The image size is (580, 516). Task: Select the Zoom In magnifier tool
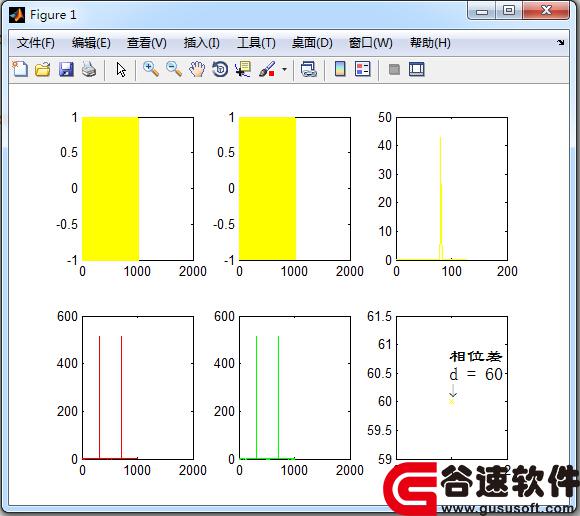click(151, 69)
